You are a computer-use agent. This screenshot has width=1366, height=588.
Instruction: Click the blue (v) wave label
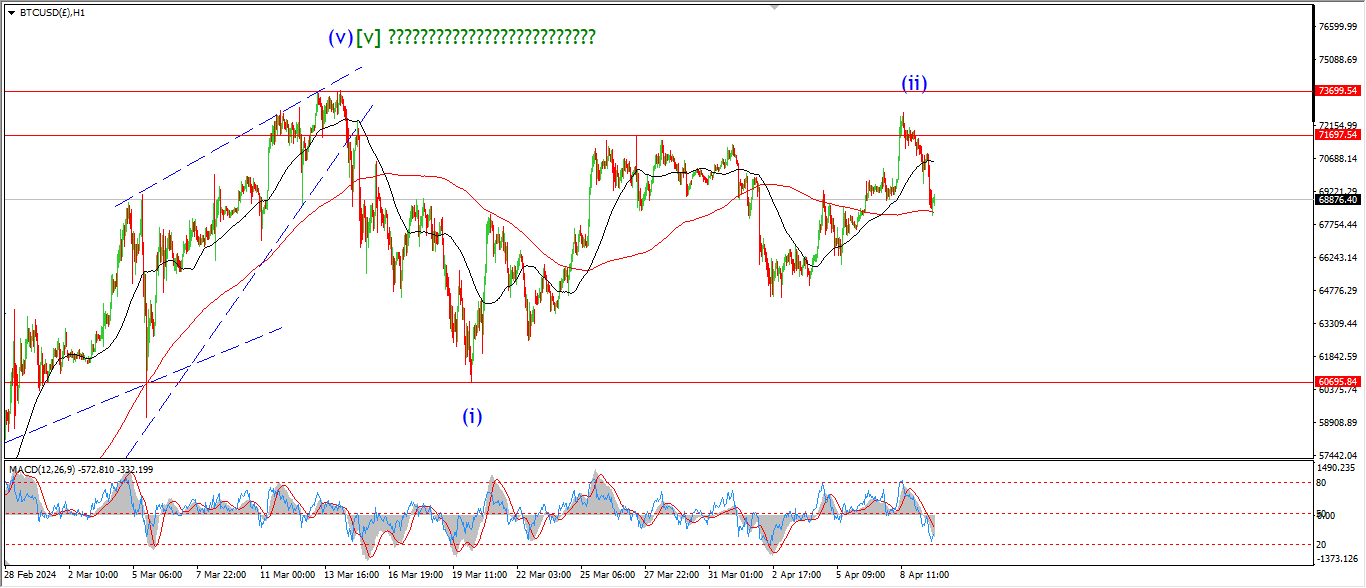click(340, 38)
